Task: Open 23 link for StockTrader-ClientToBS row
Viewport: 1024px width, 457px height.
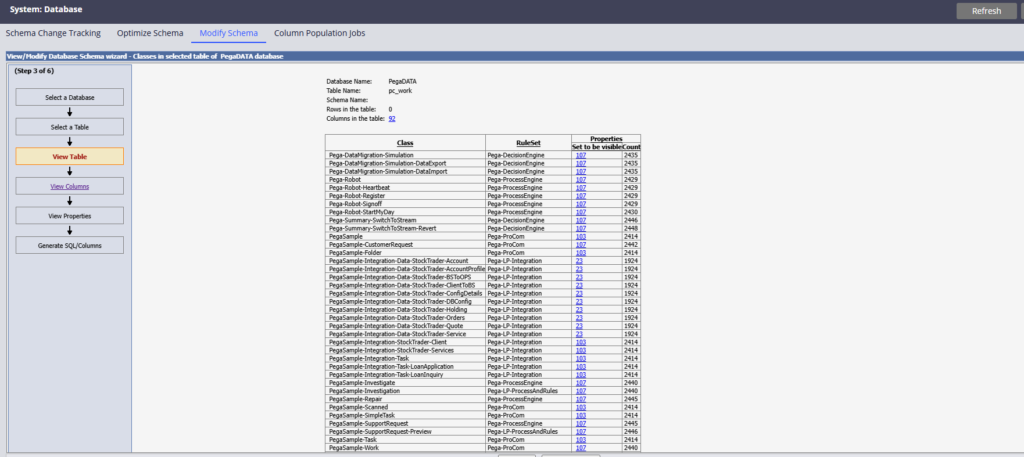Action: [x=579, y=285]
